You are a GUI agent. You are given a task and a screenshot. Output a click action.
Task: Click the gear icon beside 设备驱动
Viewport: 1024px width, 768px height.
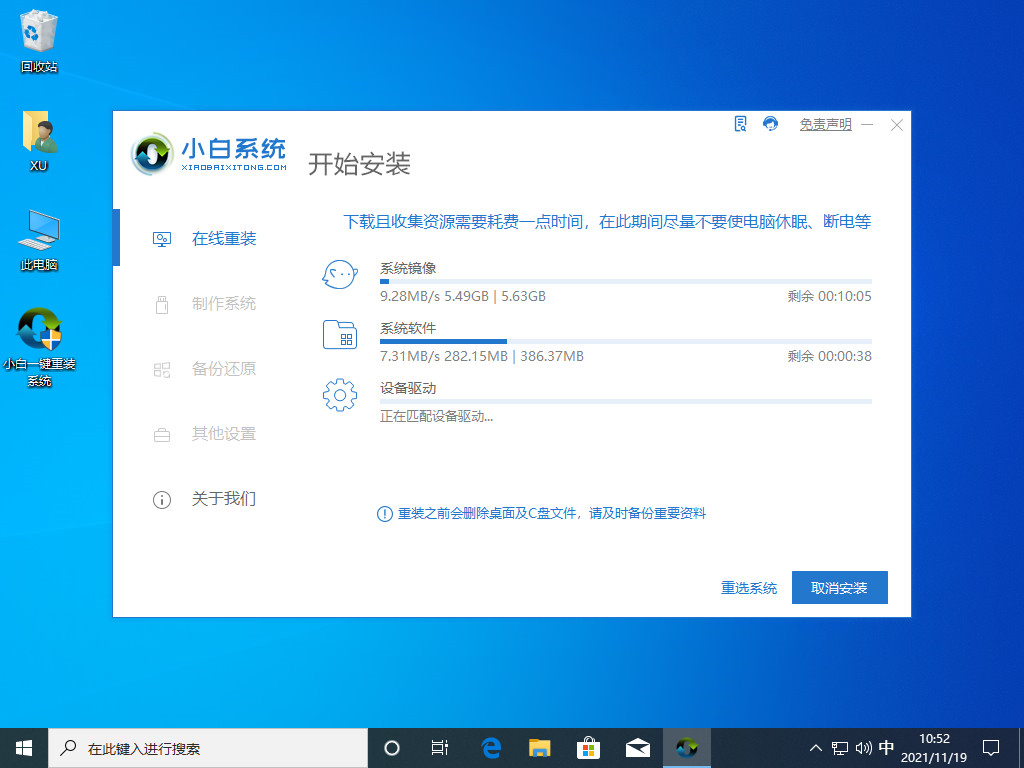[340, 395]
